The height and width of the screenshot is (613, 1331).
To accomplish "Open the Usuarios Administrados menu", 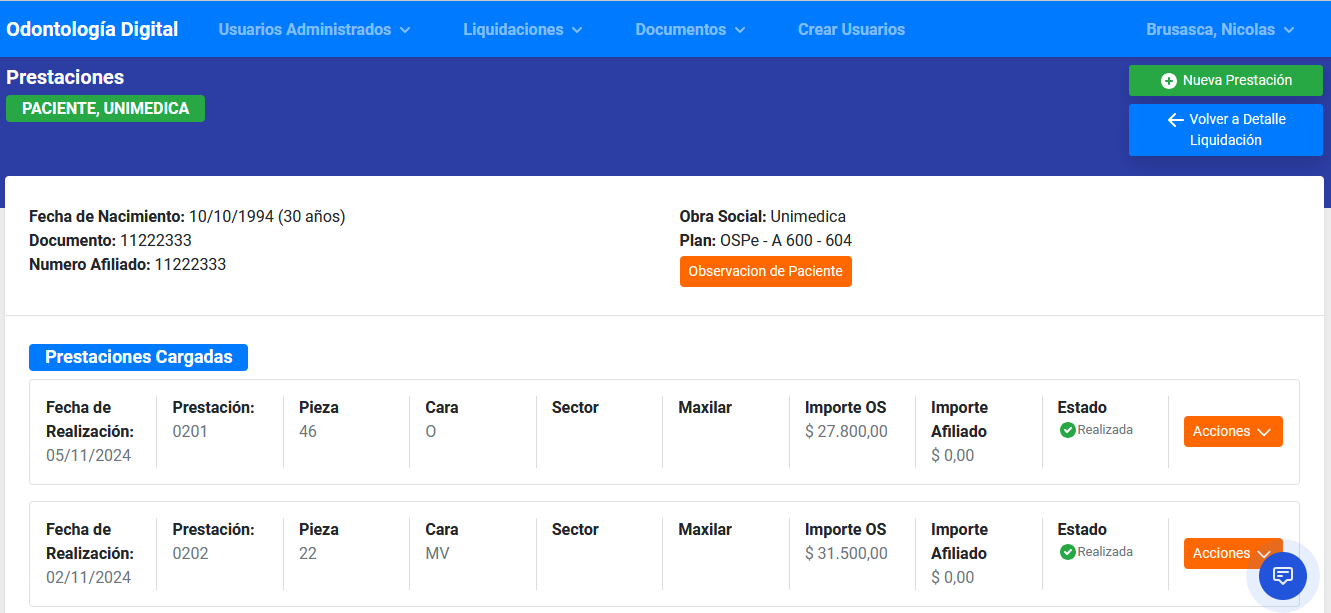I will point(313,29).
